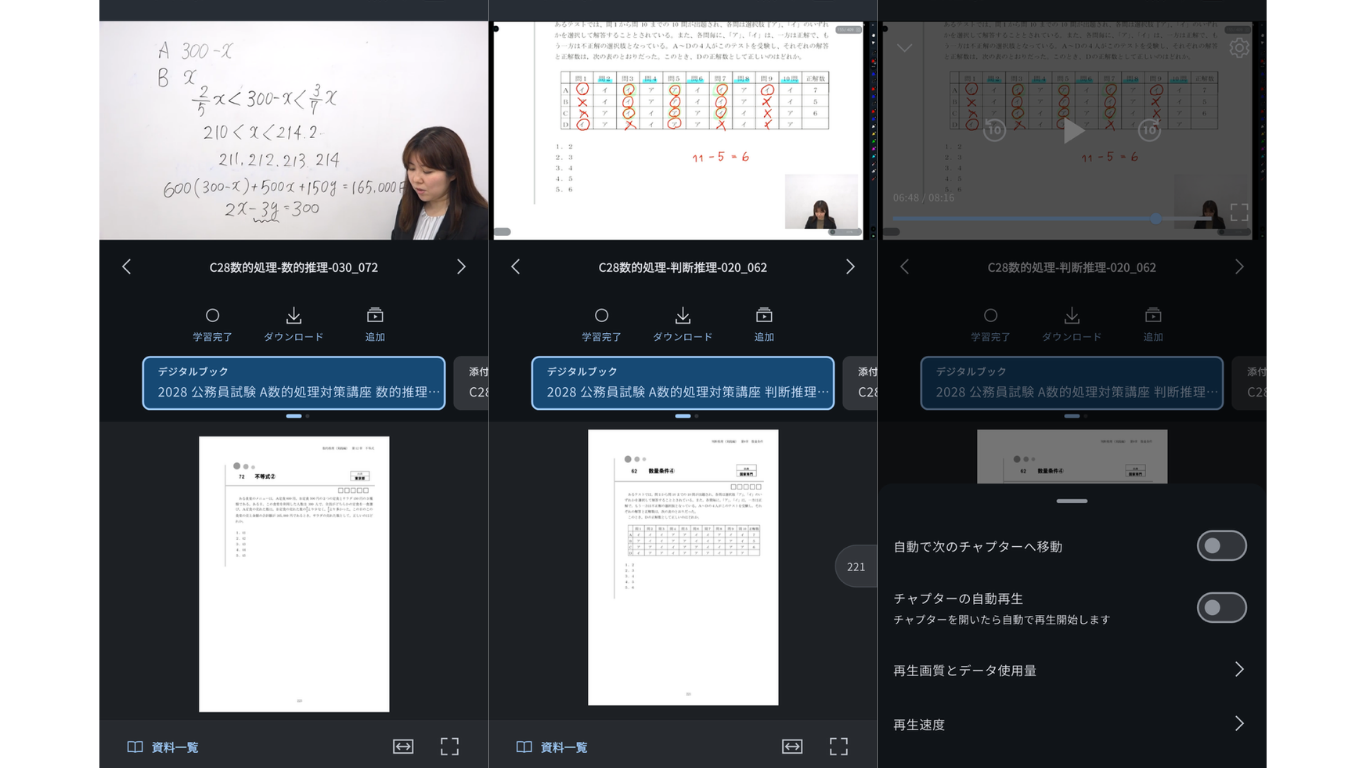The width and height of the screenshot is (1366, 768).
Task: Open 数量条件④ document page in middle screen
Action: pos(683,568)
